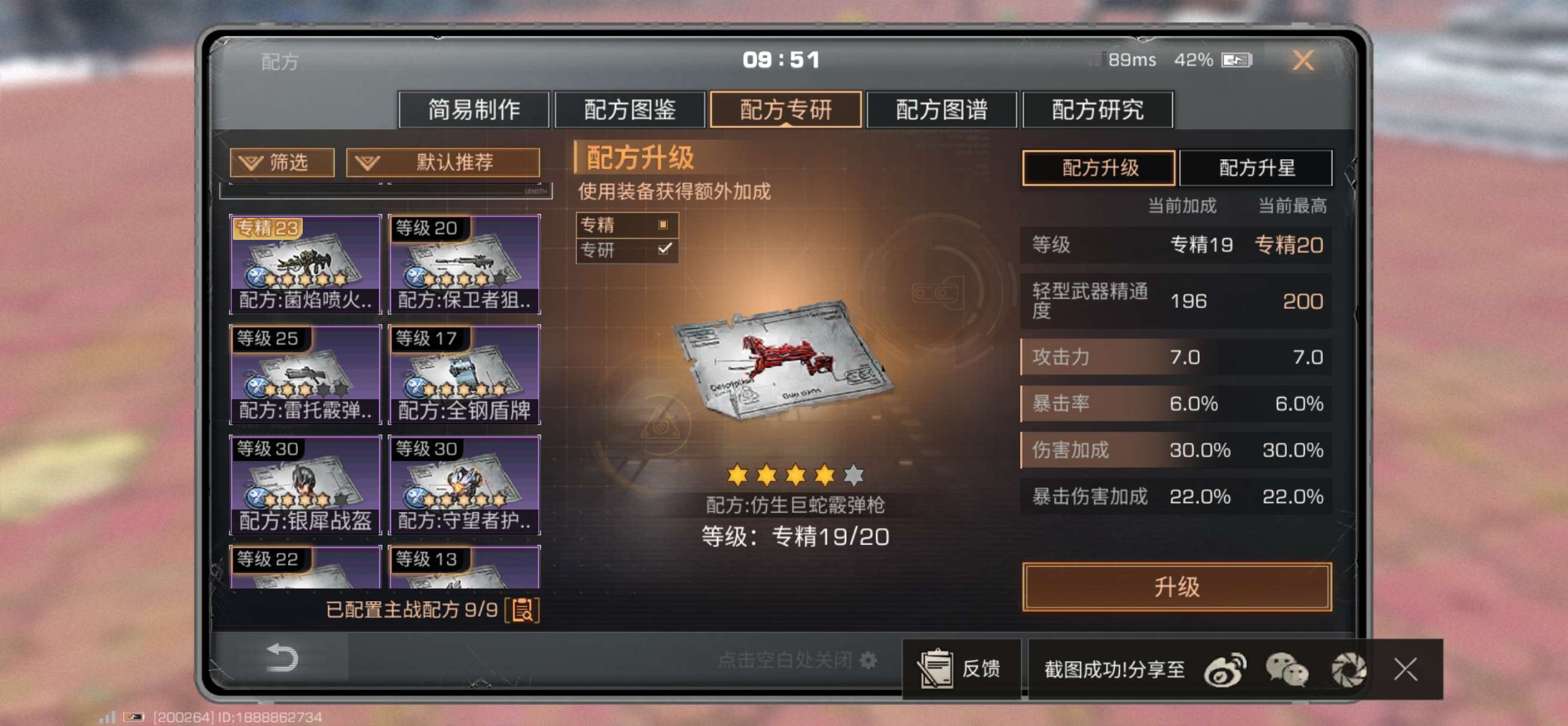Dismiss the screenshot share bar
1568x726 pixels.
1406,670
